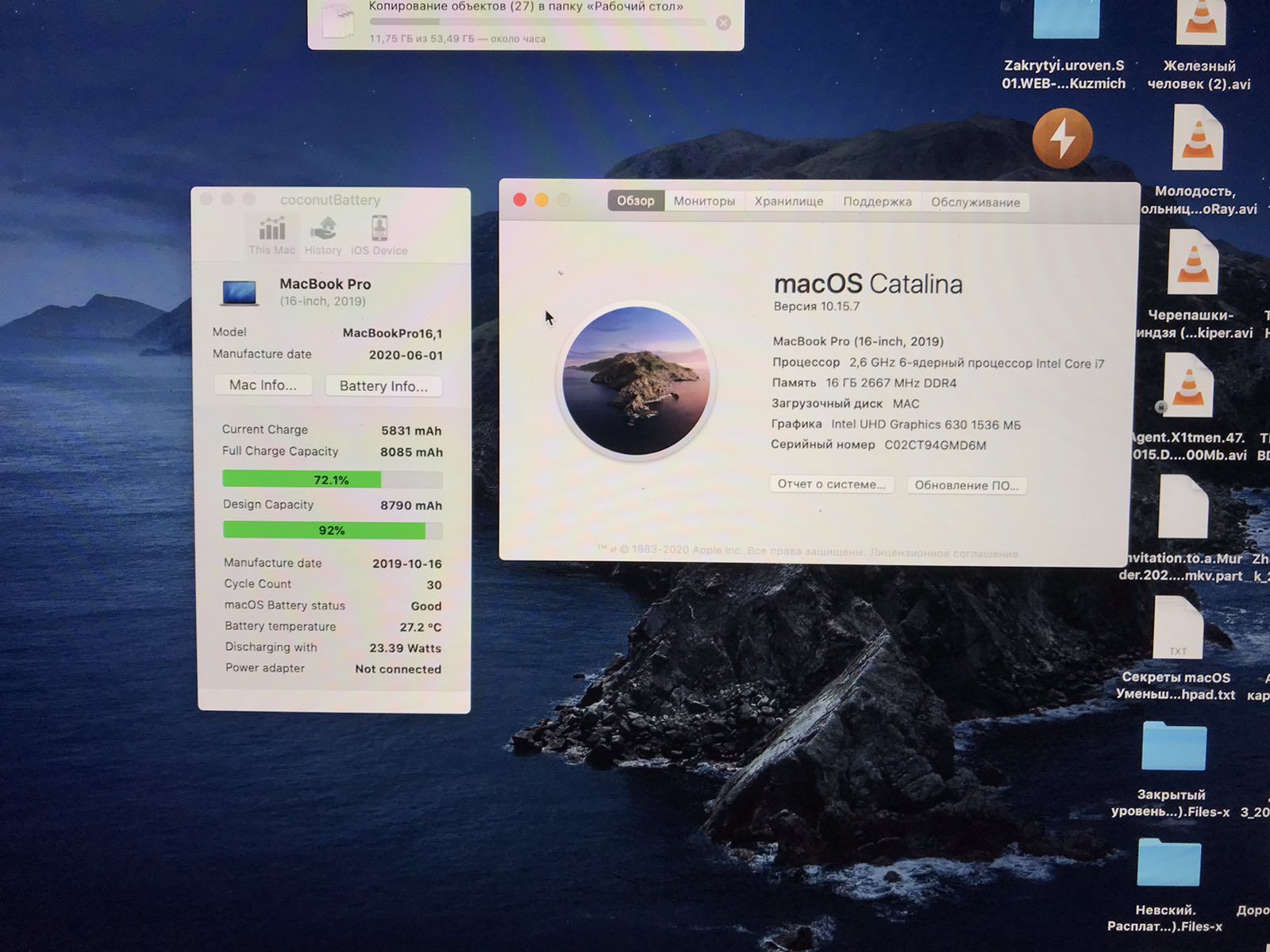Switch to the Мониторы tab

pyautogui.click(x=704, y=202)
